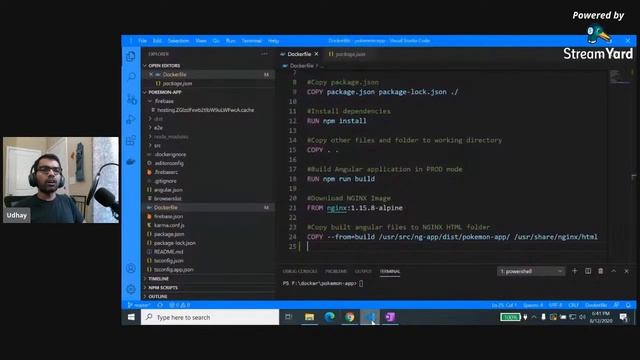
Task: Kill the terminal with trash icon
Action: tap(601, 271)
